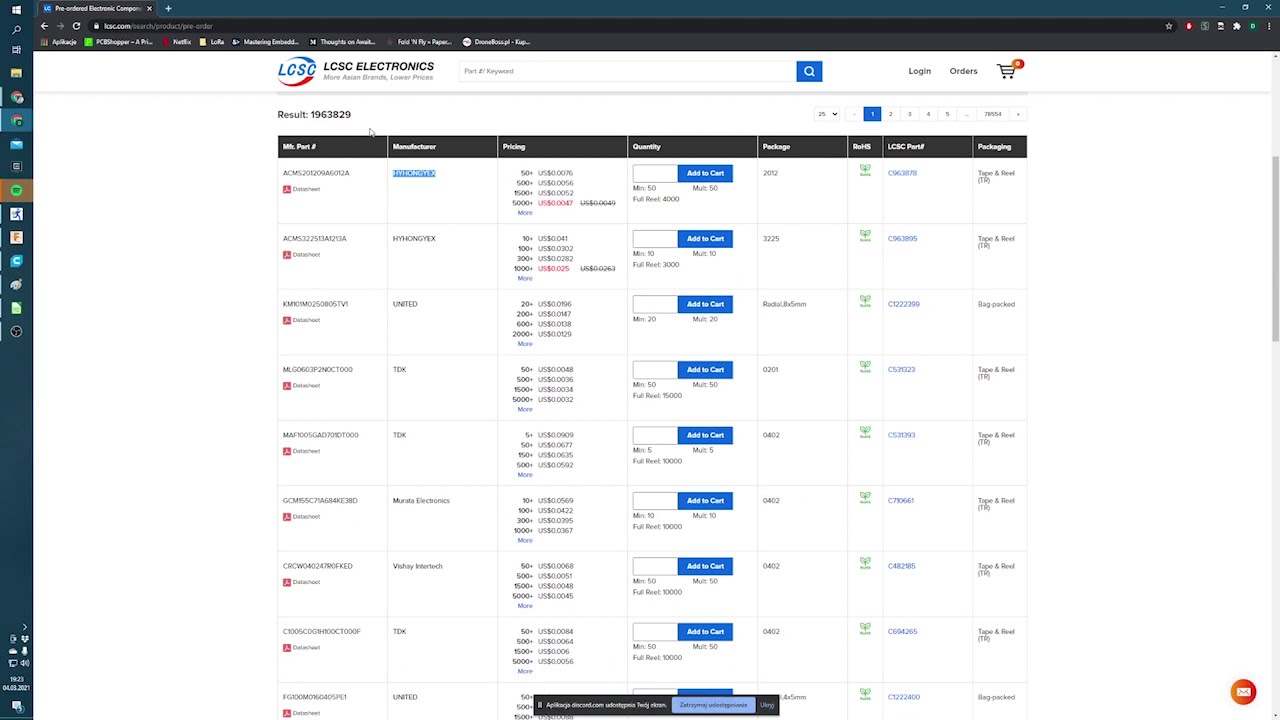
Task: Open PCBShopper bookmark
Action: click(x=119, y=42)
